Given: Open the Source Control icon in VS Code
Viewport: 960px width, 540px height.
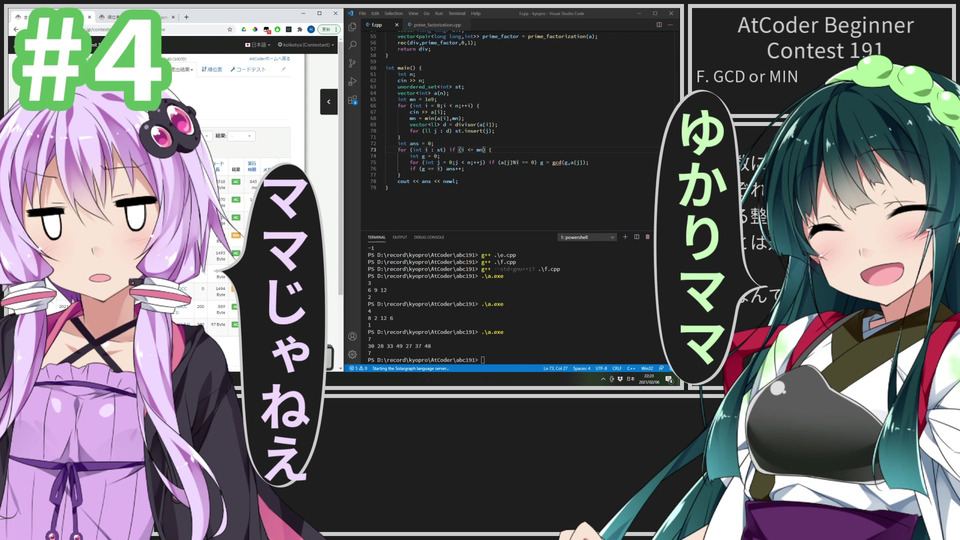Looking at the screenshot, I should pos(352,63).
